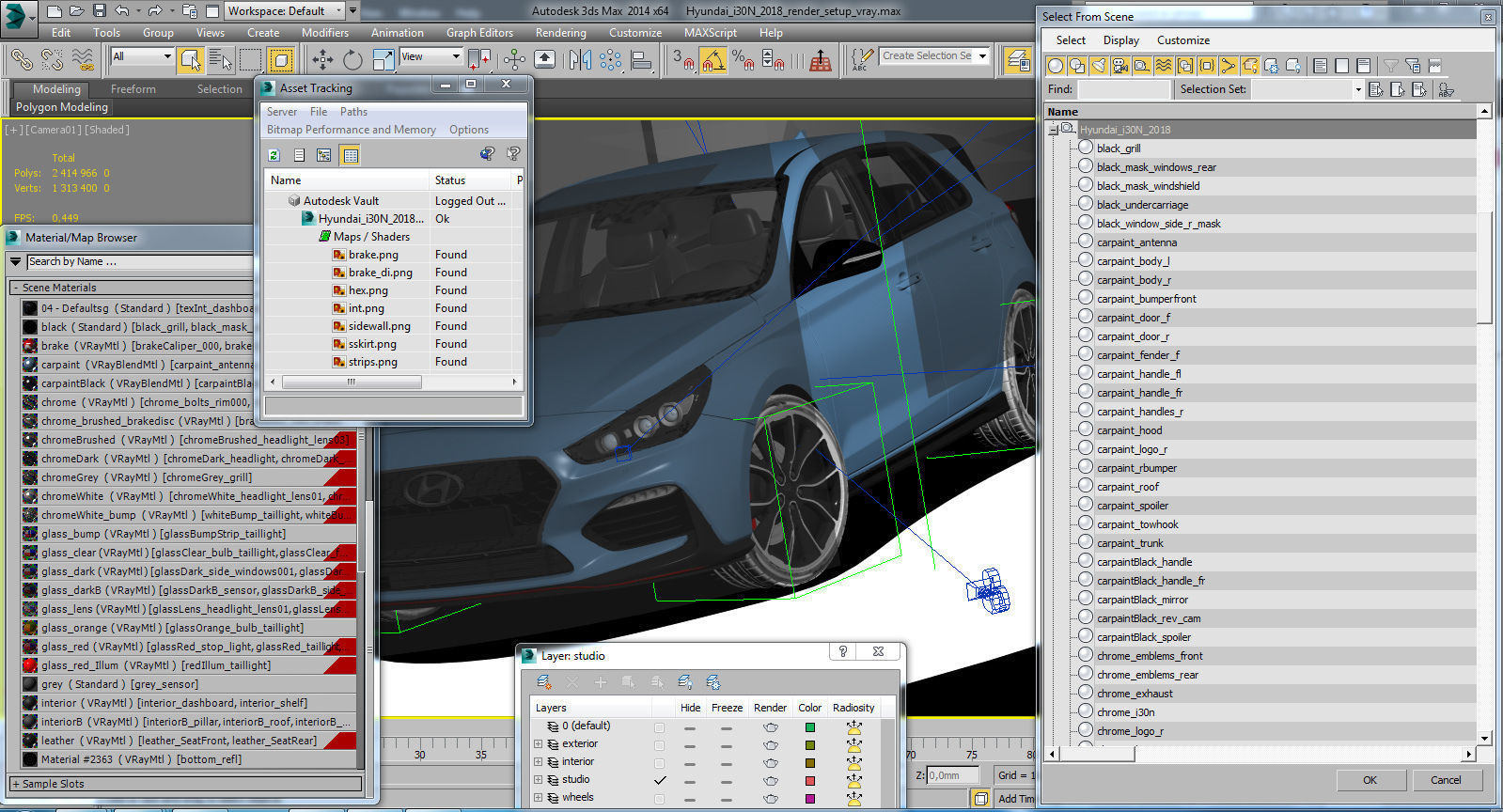Toggle Freeze for the exterior layer

[727, 745]
